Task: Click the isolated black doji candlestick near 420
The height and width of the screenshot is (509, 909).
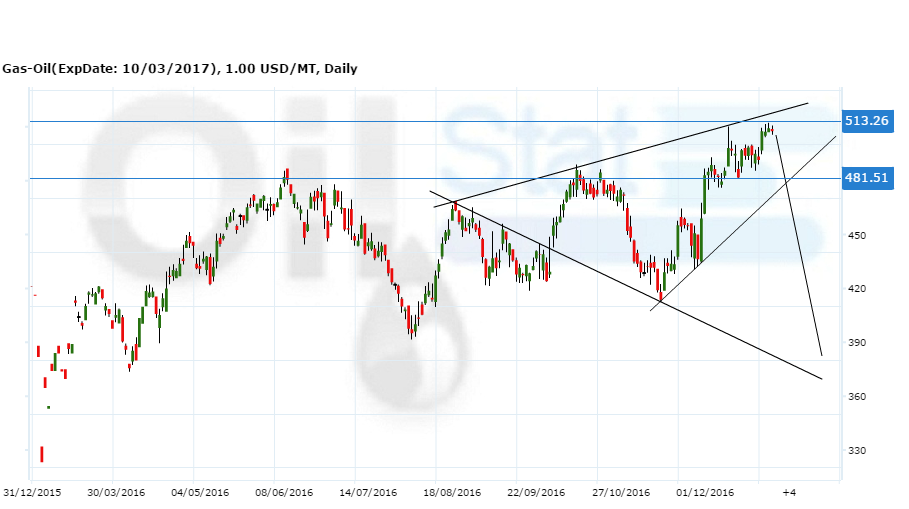Action: (x=79, y=317)
